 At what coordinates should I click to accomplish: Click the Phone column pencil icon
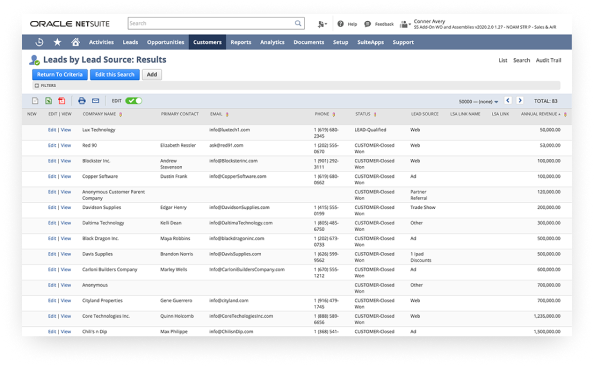[334, 114]
